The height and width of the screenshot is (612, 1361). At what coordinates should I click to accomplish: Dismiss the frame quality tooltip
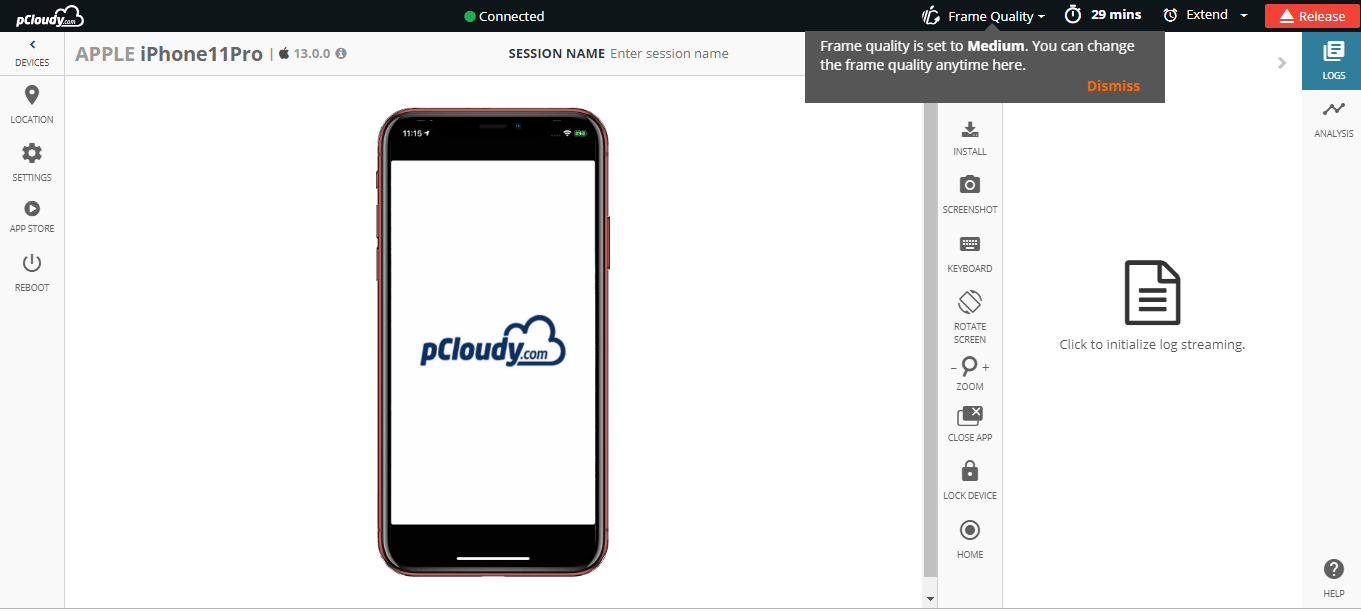(x=1113, y=86)
